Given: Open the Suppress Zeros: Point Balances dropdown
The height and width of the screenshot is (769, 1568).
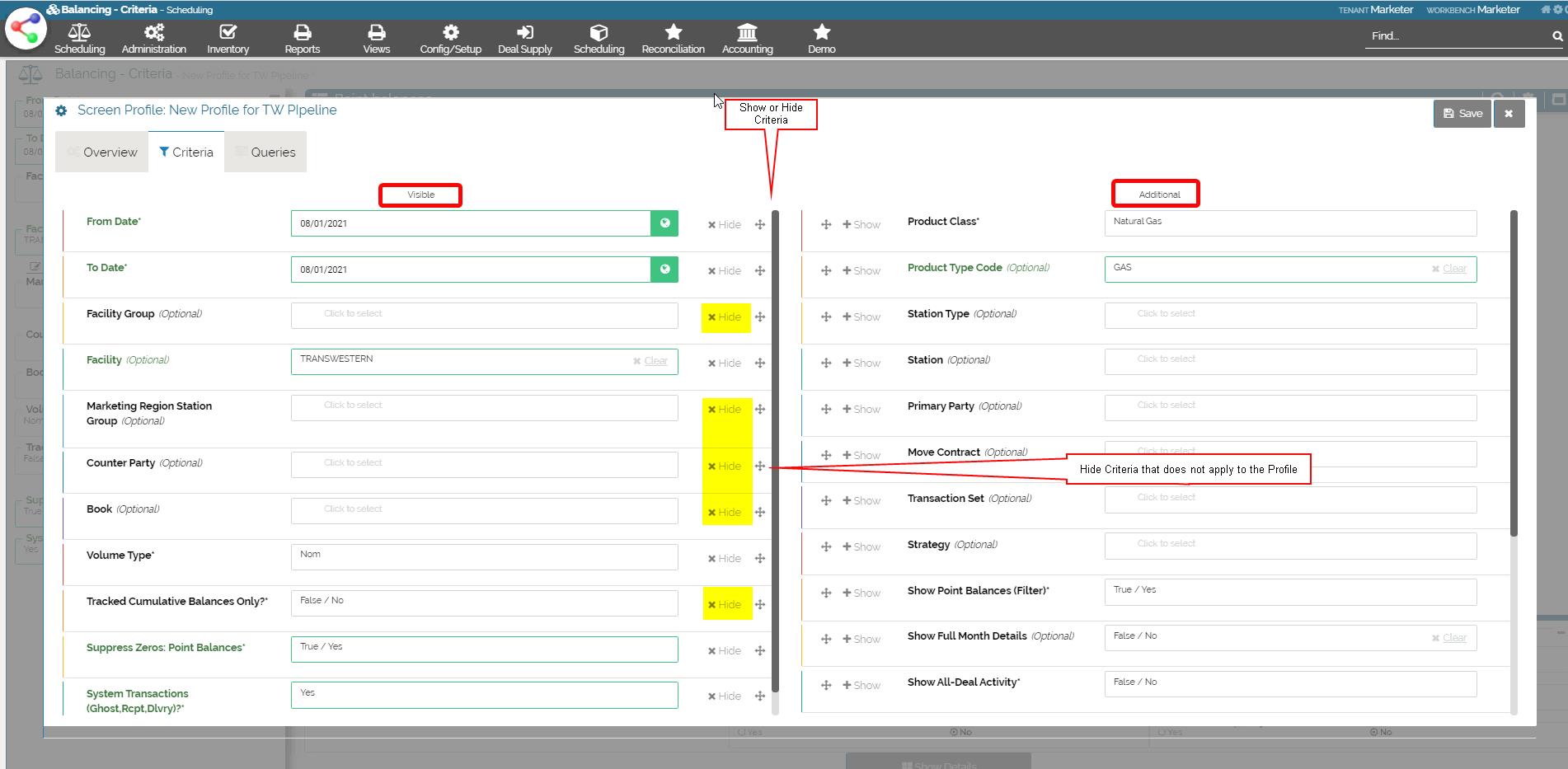Looking at the screenshot, I should click(484, 649).
